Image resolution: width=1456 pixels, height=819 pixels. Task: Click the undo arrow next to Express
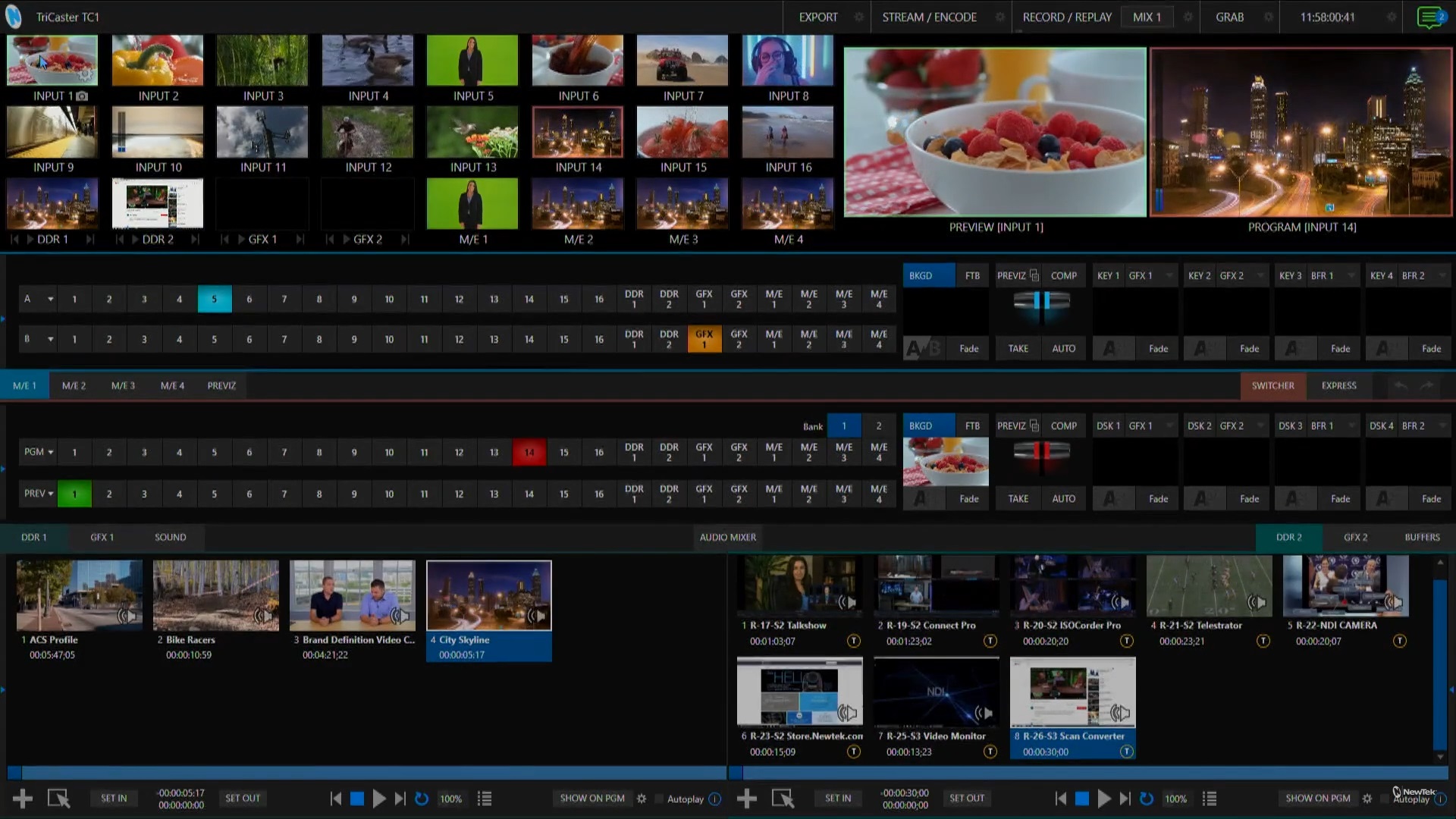pos(1400,386)
